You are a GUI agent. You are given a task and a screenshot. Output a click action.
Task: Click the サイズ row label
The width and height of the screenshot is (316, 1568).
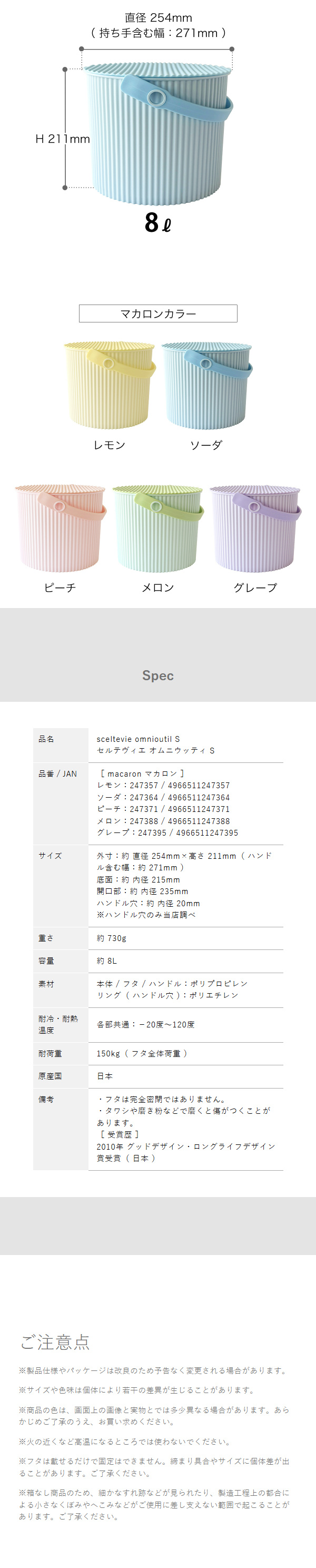tap(50, 855)
